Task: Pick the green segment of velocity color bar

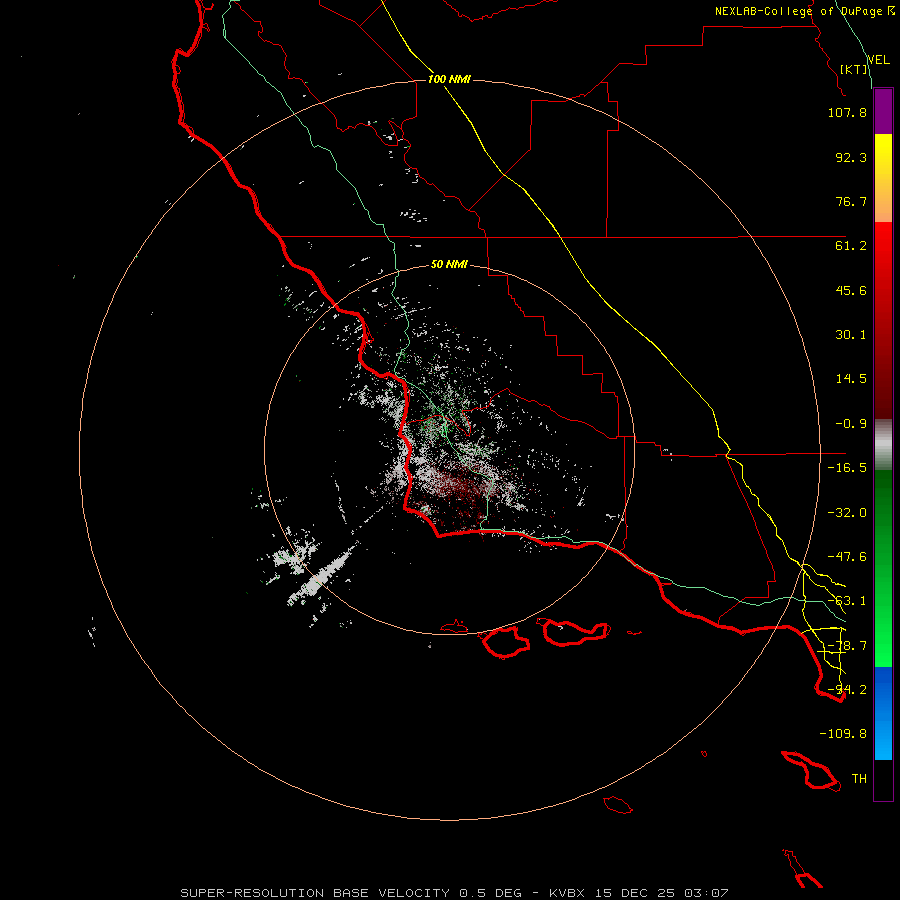Action: (x=883, y=568)
